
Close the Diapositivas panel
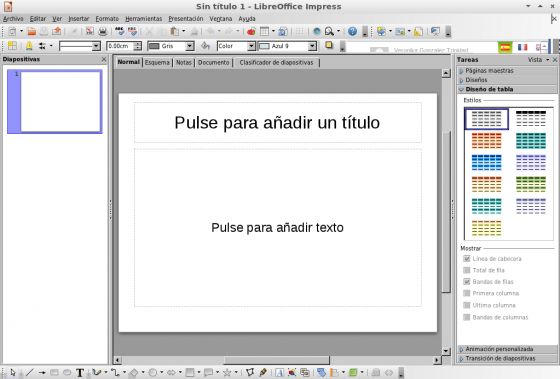point(104,59)
